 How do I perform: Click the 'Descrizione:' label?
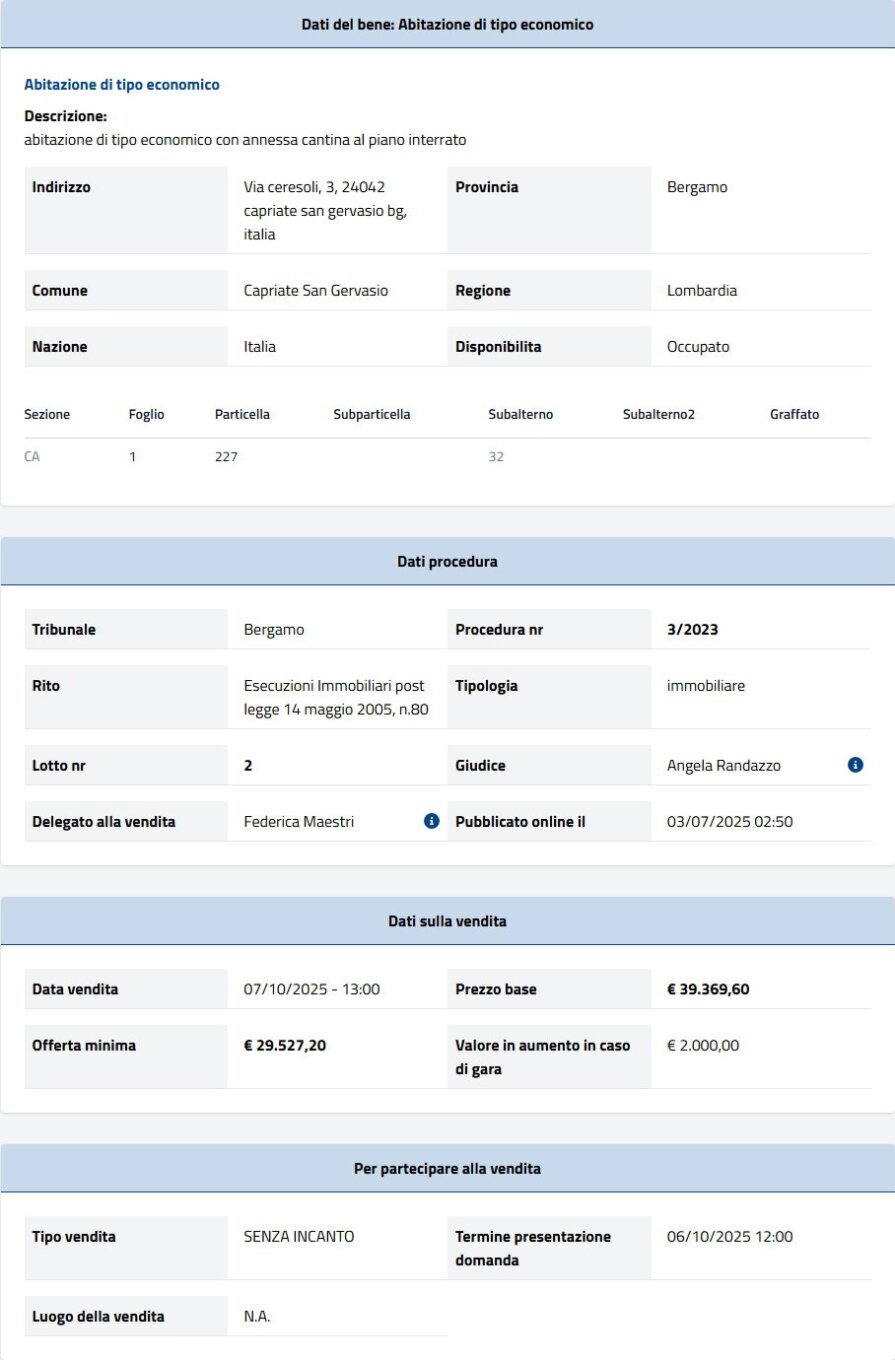tap(65, 116)
